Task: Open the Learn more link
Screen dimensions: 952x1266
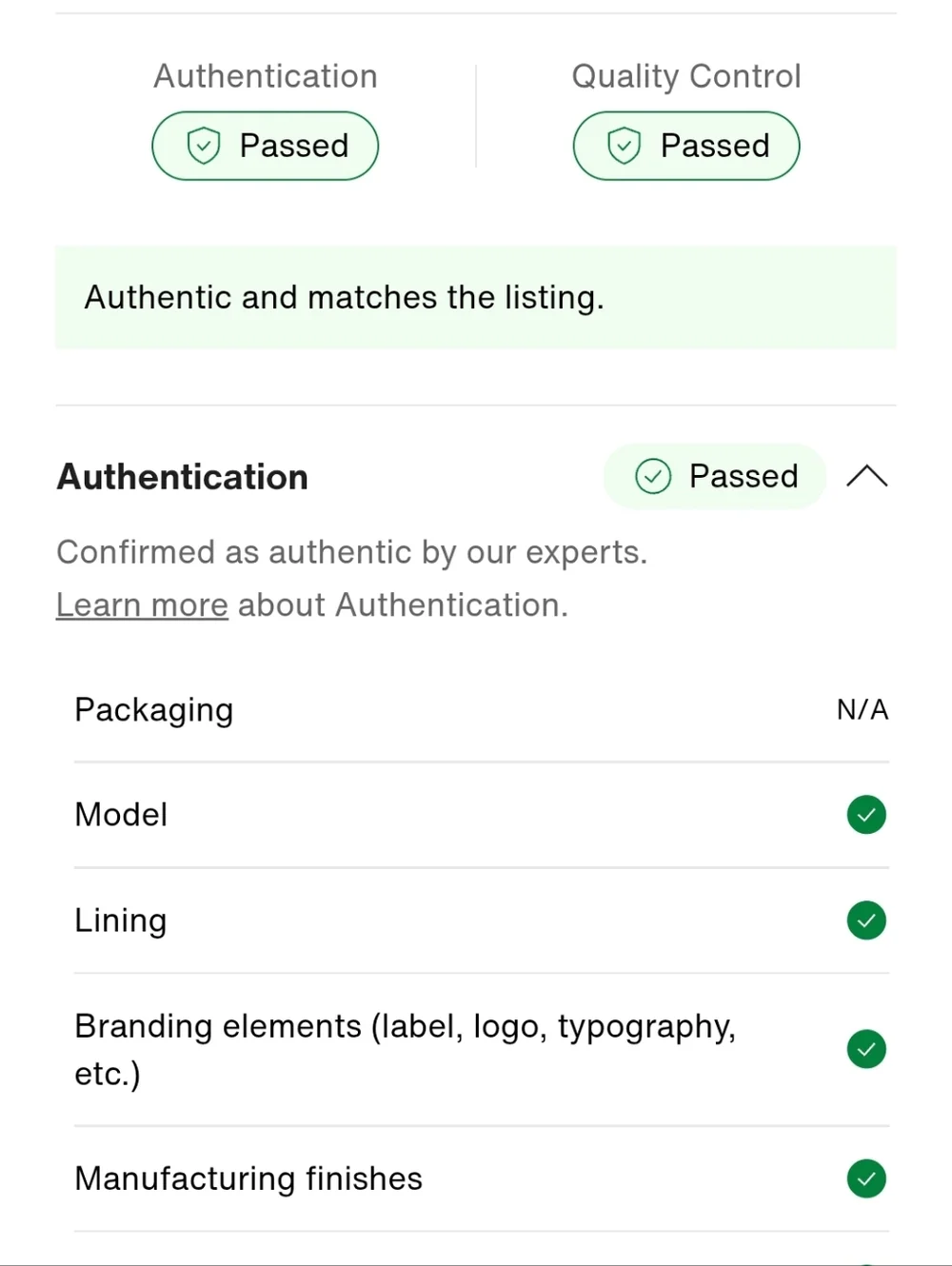Action: (142, 605)
